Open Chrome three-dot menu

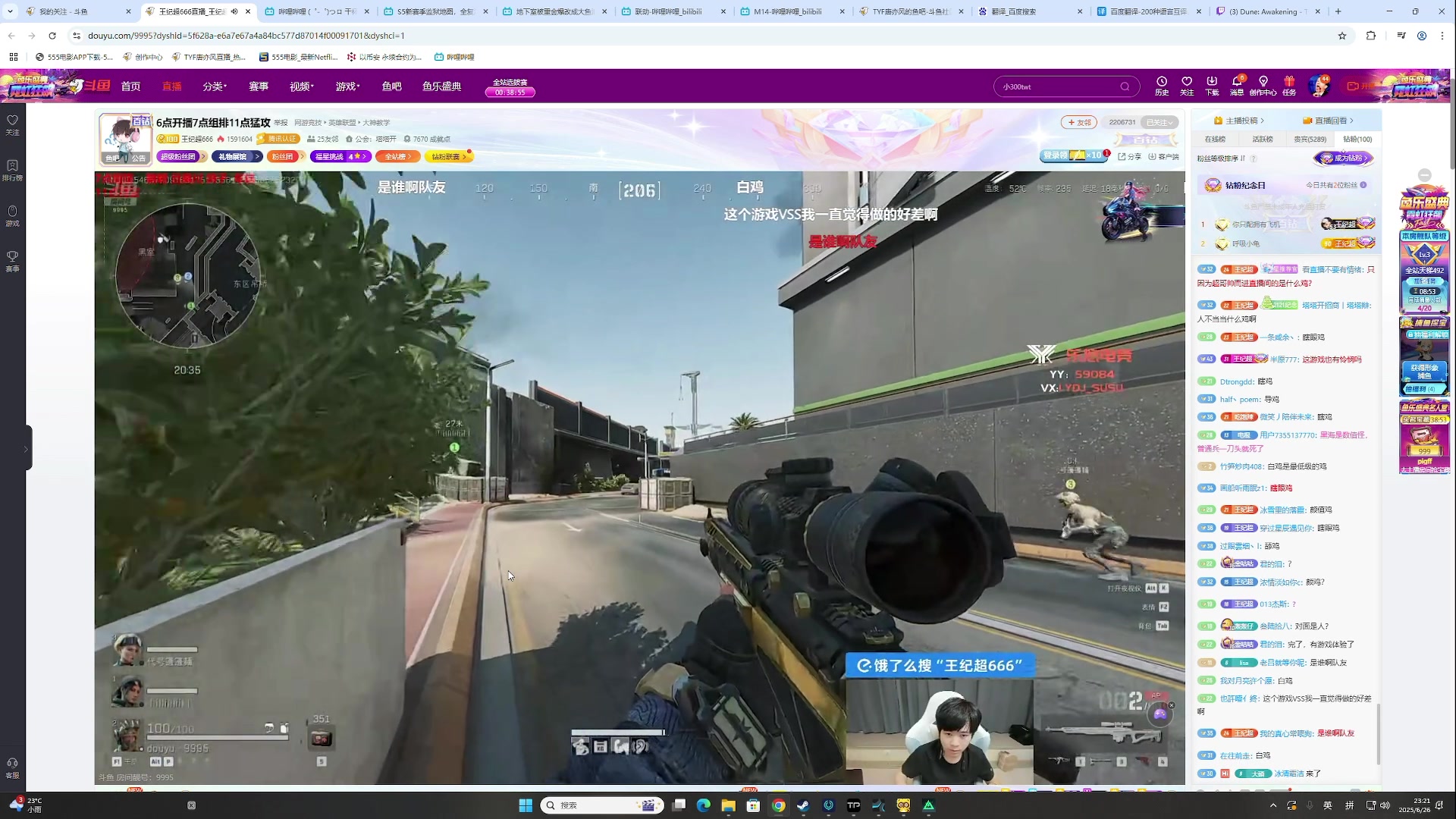click(1442, 36)
